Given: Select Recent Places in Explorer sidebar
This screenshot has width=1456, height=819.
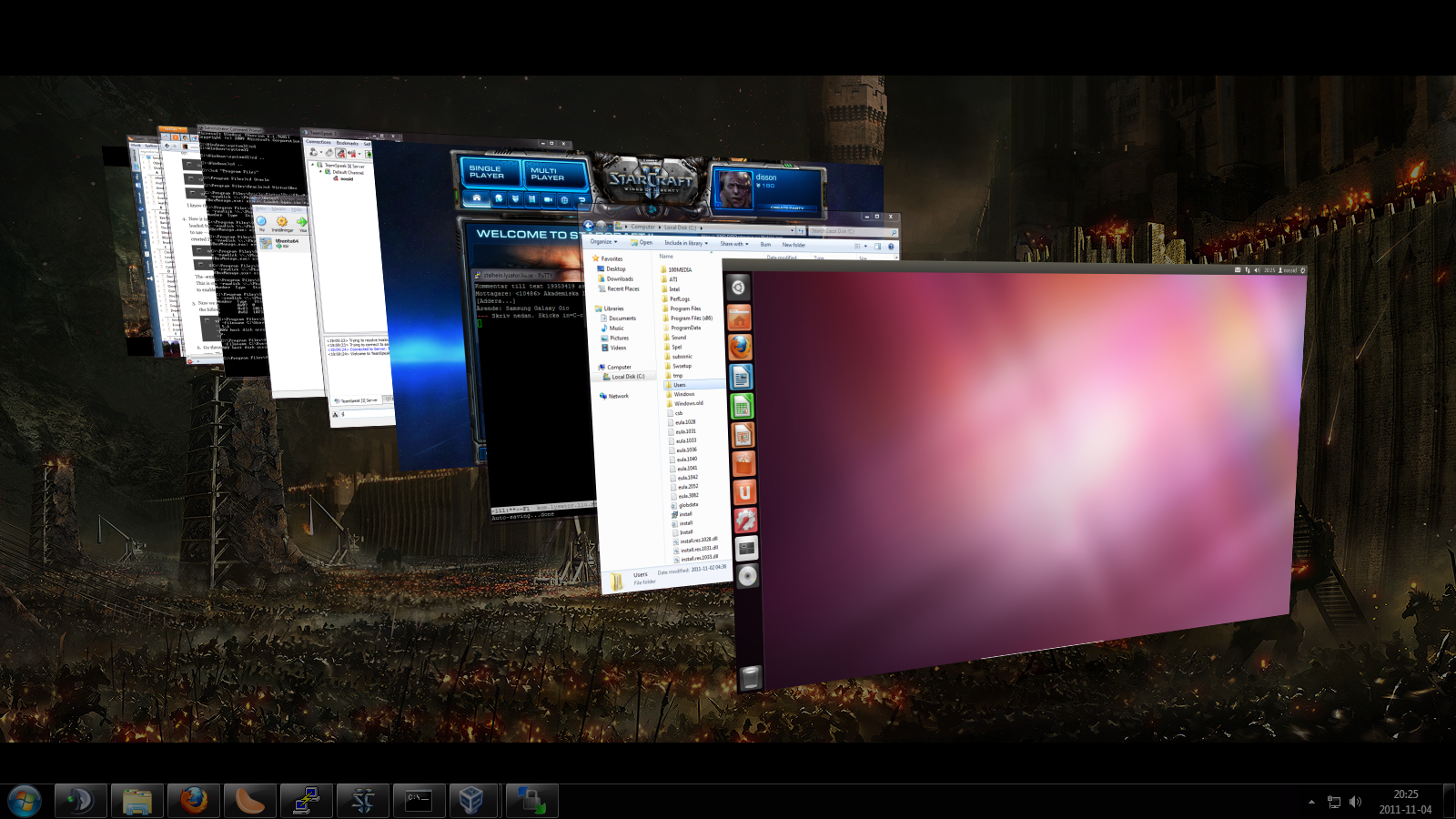Looking at the screenshot, I should pyautogui.click(x=618, y=288).
